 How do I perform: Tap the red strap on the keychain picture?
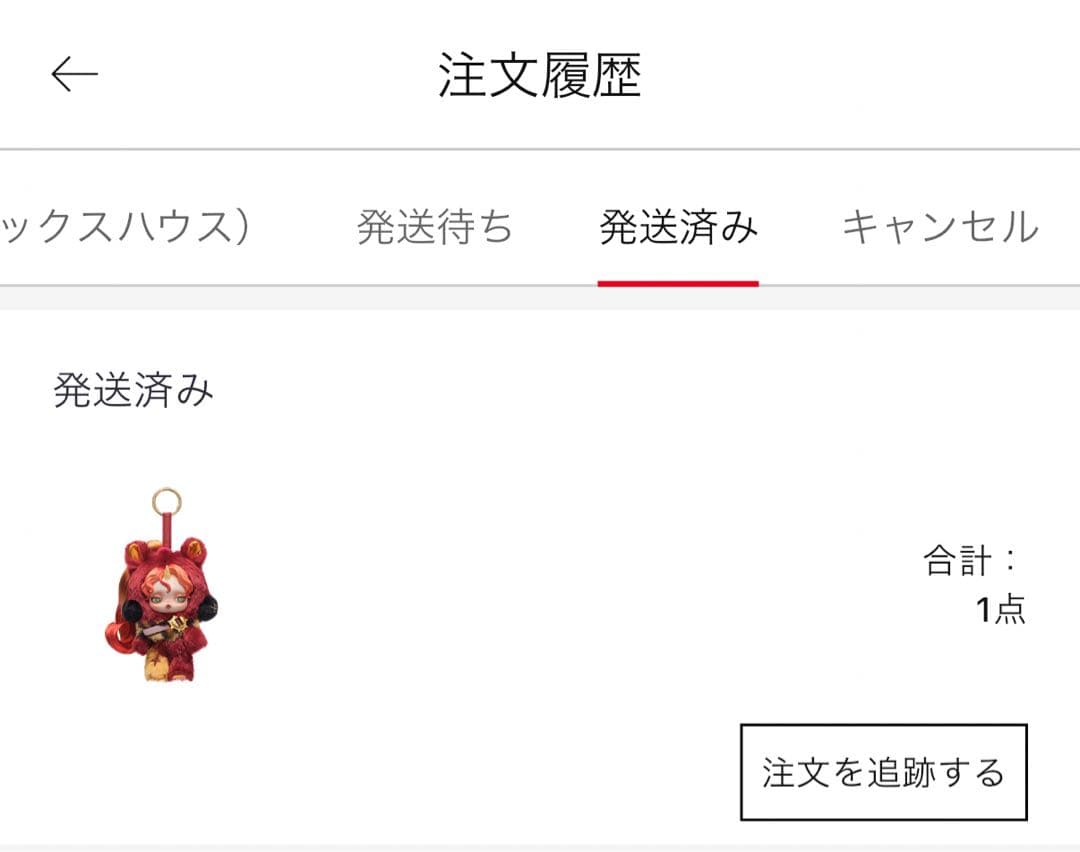[x=166, y=530]
